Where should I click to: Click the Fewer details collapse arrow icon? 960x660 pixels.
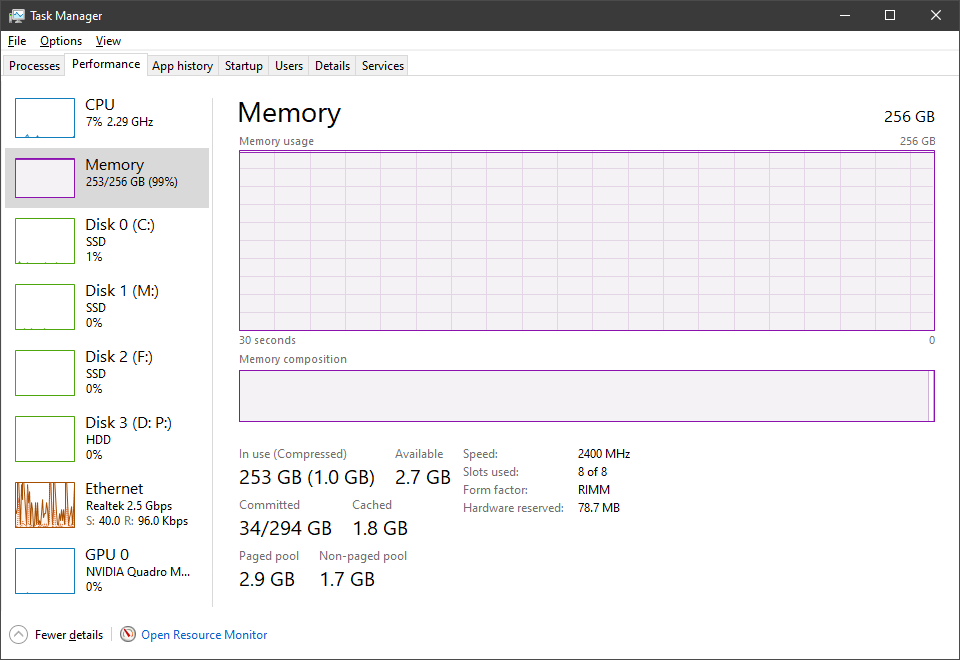tap(19, 635)
